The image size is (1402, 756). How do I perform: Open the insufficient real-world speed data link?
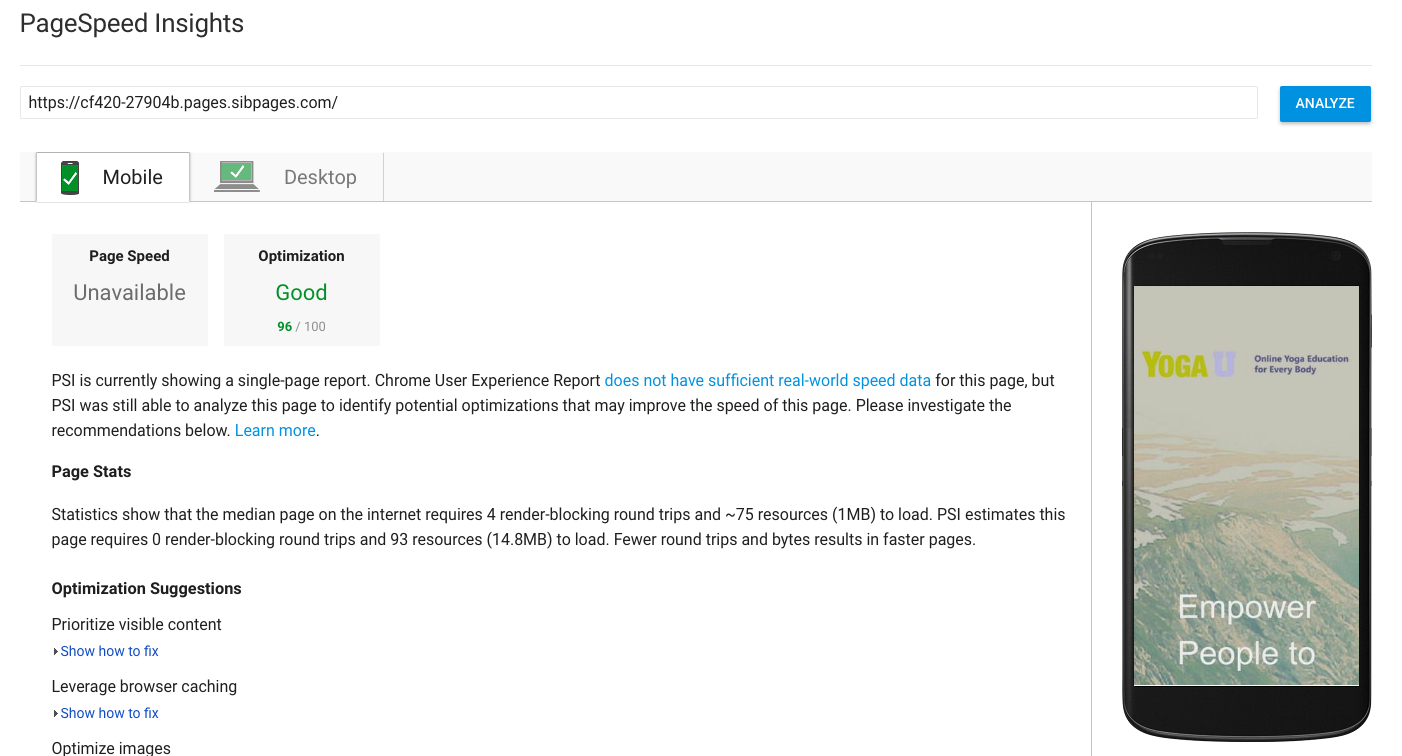click(767, 380)
